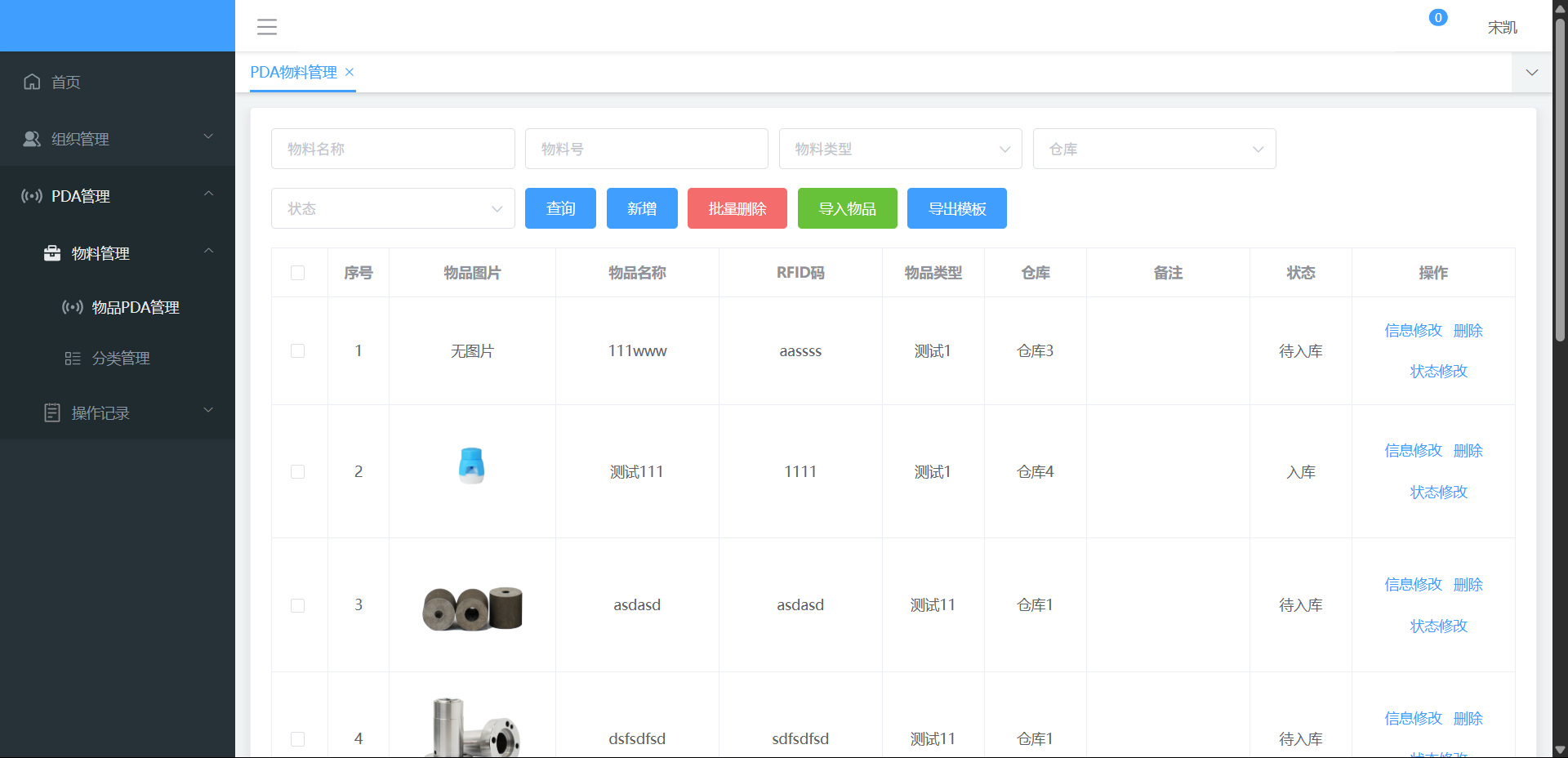The width and height of the screenshot is (1568, 758).
Task: Click the home icon beside 首页
Action: (x=32, y=82)
